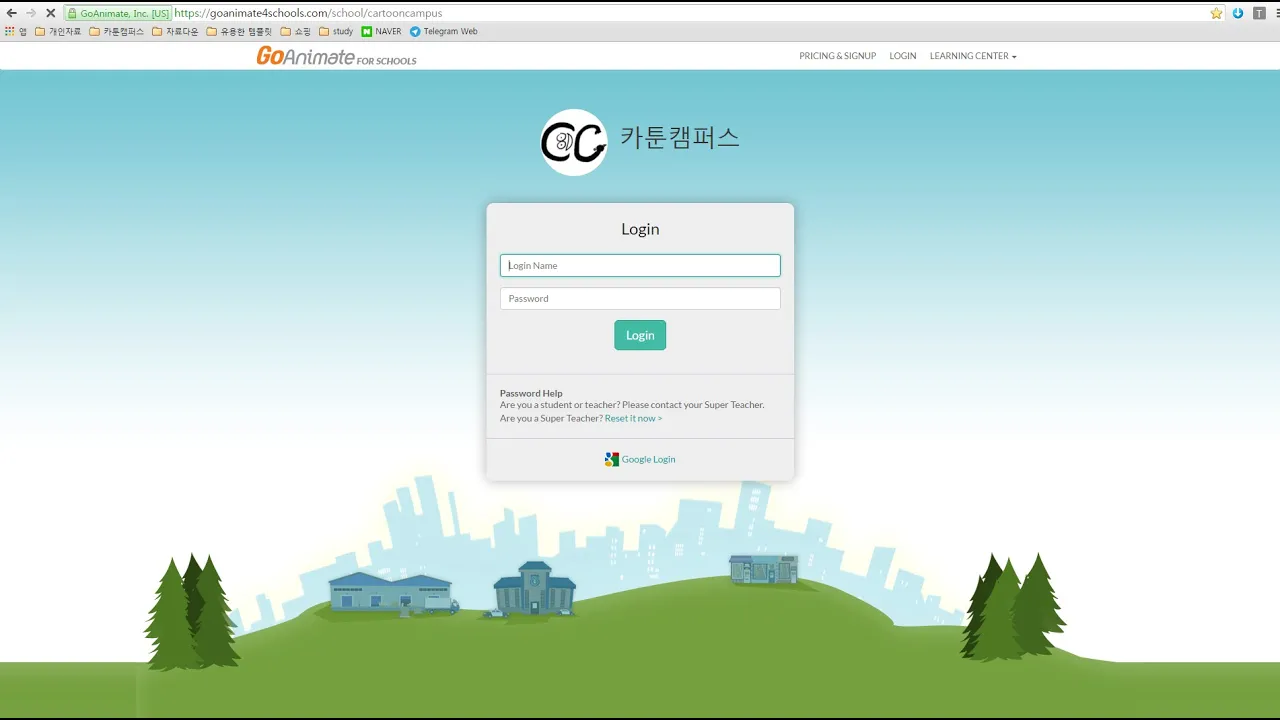The height and width of the screenshot is (720, 1280).
Task: Click the Google Login link
Action: point(648,459)
